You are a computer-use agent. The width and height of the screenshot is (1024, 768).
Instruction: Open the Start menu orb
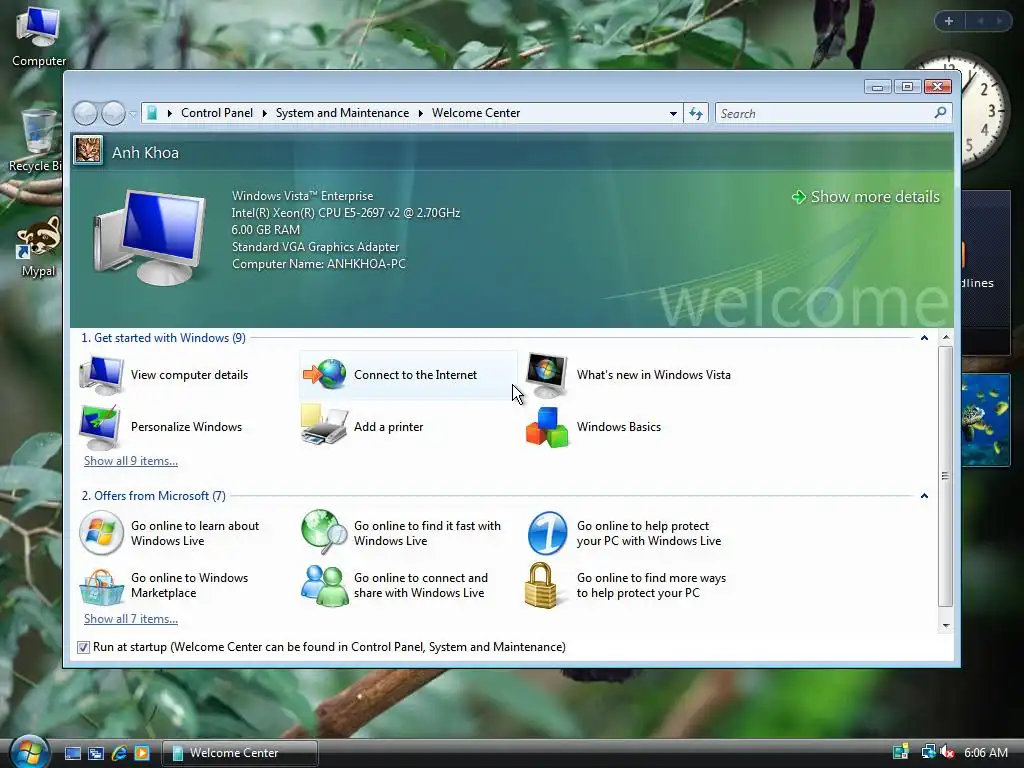pos(29,751)
